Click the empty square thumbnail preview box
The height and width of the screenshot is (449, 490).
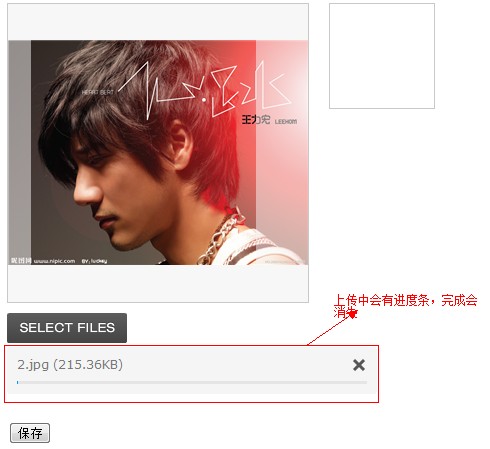382,56
